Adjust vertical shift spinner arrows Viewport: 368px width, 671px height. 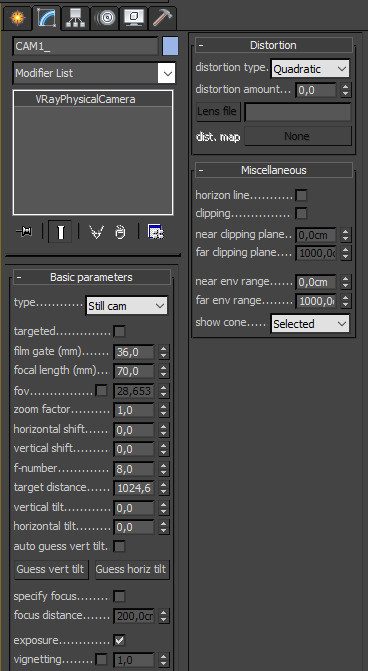163,449
